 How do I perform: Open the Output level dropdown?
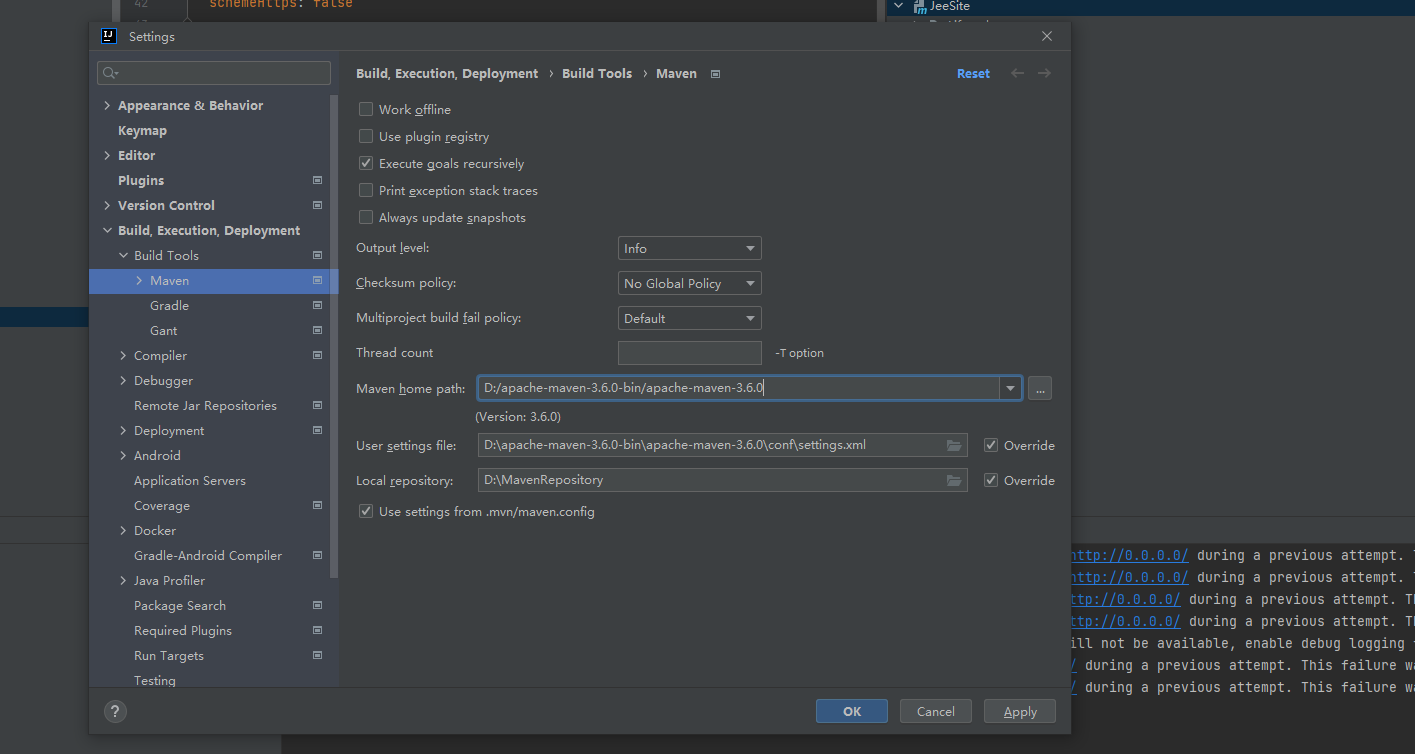(x=690, y=249)
